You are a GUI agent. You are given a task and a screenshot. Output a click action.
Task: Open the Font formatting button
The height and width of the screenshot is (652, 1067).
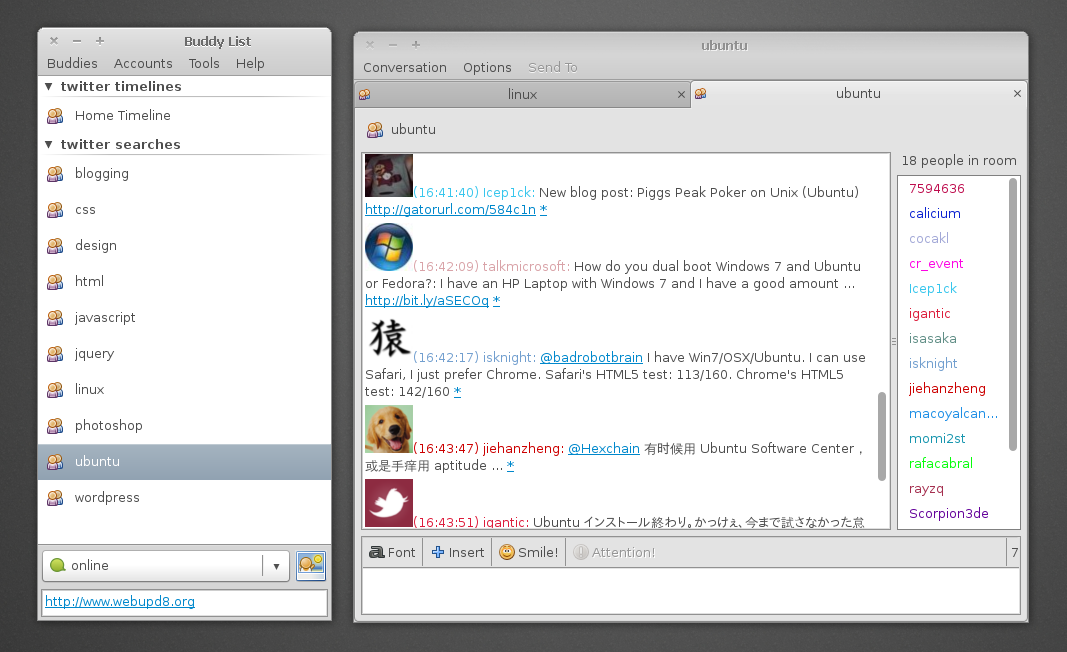(x=393, y=553)
